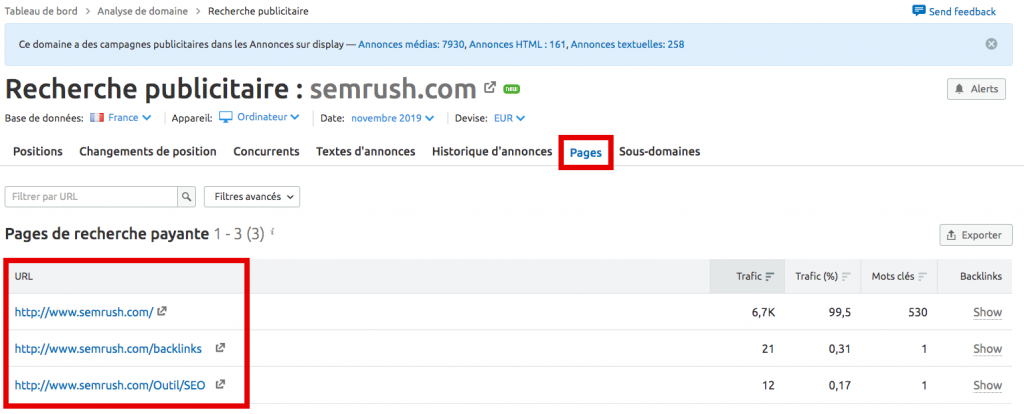Dismiss the blue info banner
This screenshot has height=414, width=1024.
coord(991,44)
